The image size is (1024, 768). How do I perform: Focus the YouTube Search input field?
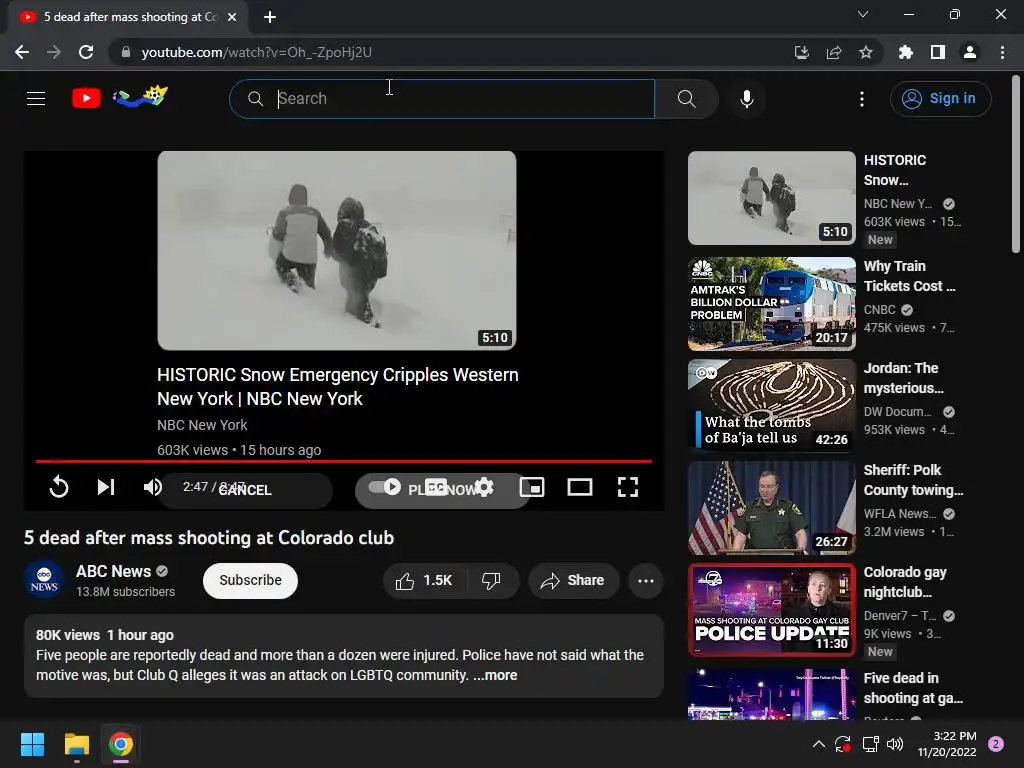442,99
